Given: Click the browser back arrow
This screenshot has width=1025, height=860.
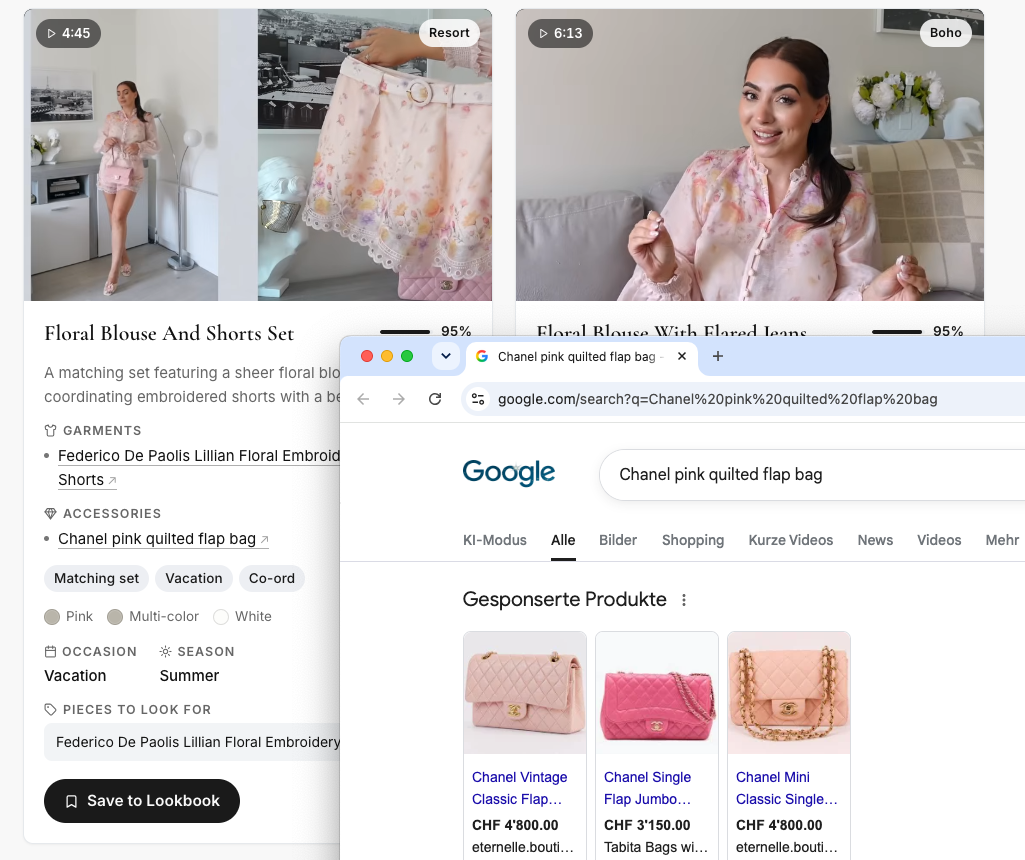Looking at the screenshot, I should (x=363, y=399).
